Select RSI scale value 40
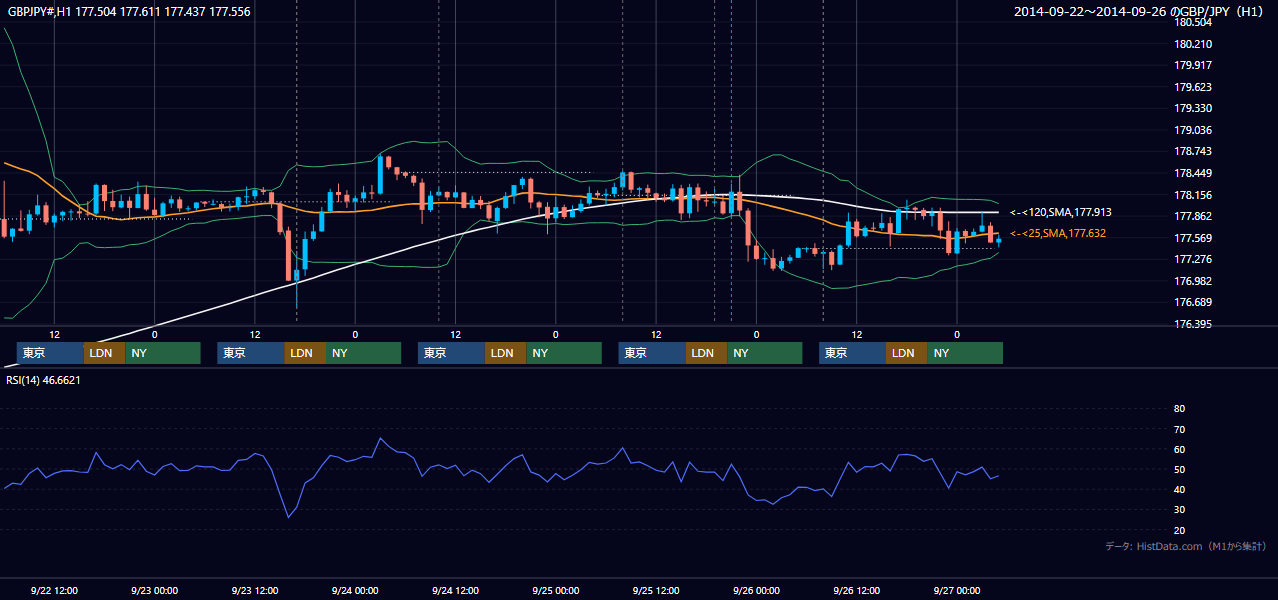 coord(1180,489)
